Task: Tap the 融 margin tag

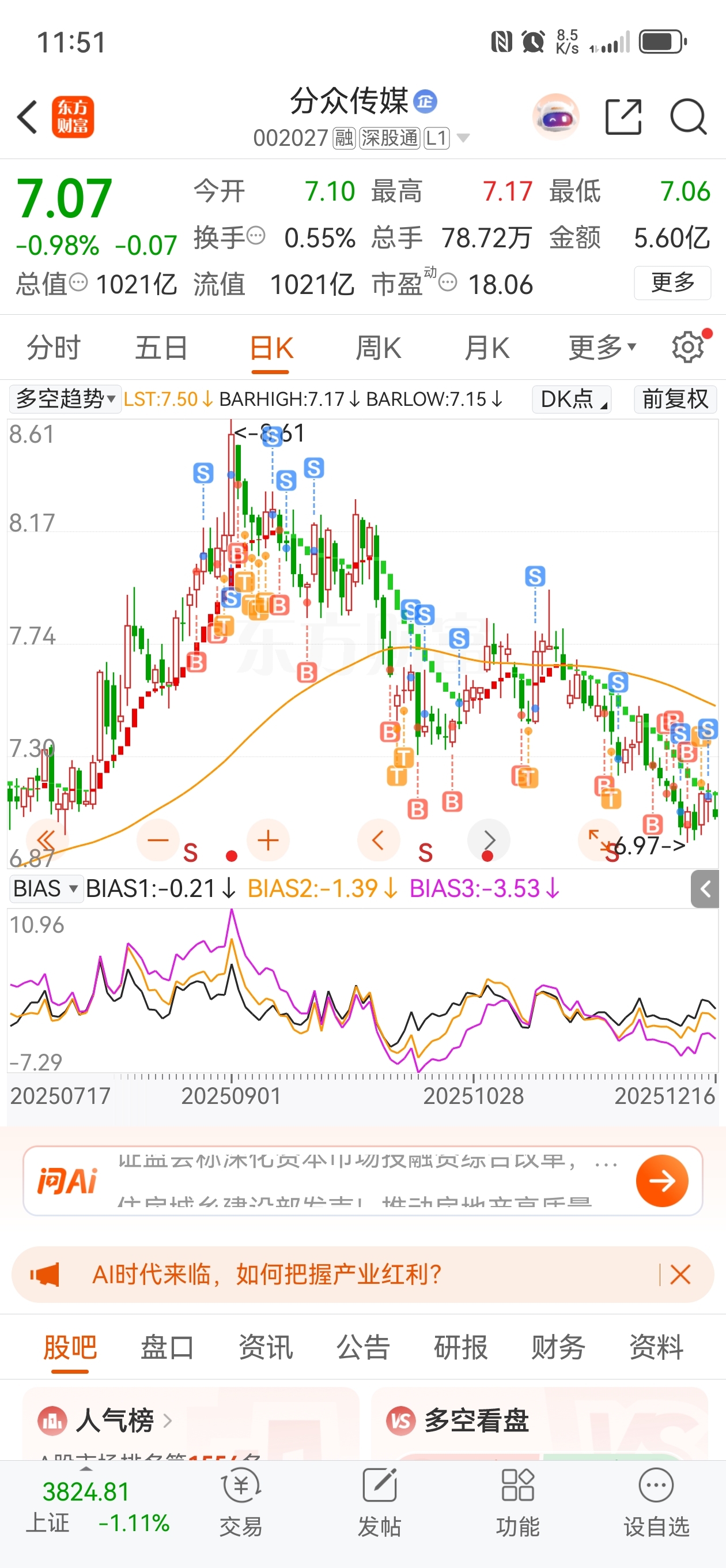Action: 344,138
